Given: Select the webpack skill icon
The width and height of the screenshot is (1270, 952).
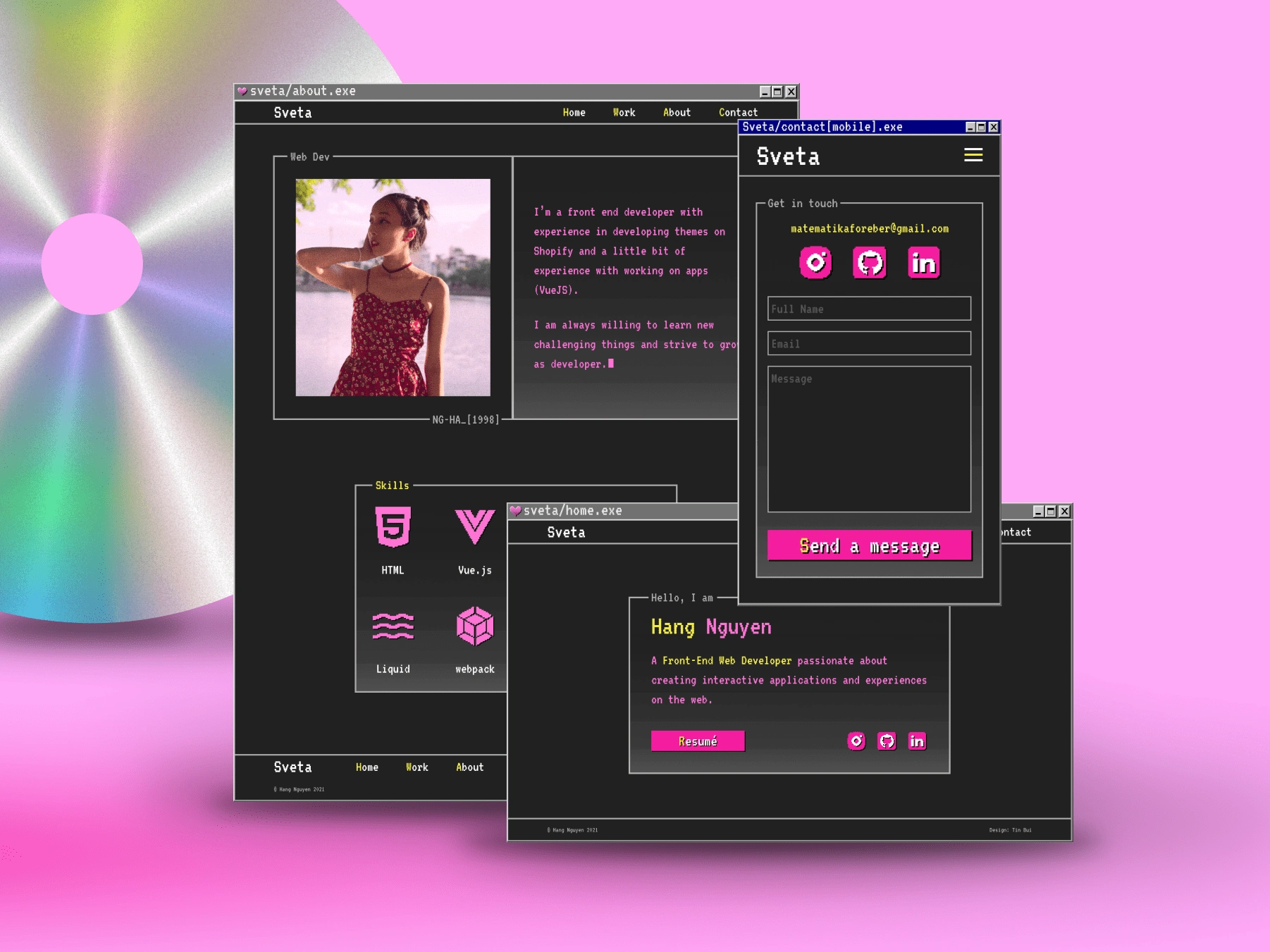Looking at the screenshot, I should (475, 626).
